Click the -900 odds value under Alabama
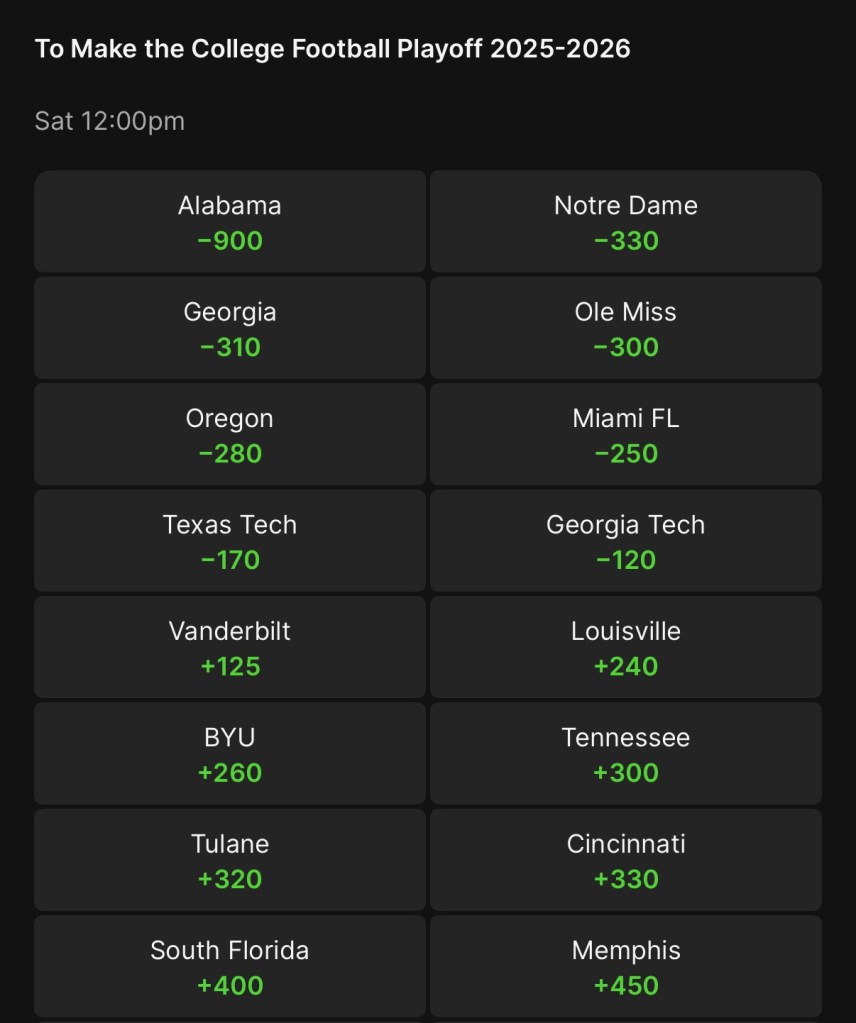 [x=230, y=241]
